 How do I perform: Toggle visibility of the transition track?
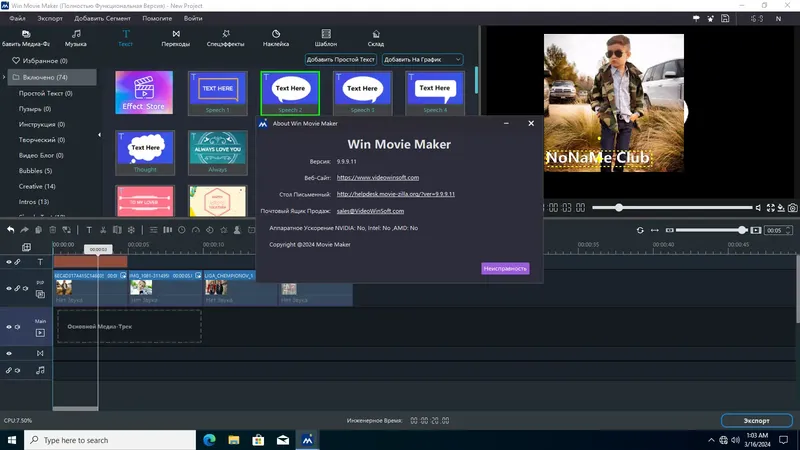(x=9, y=353)
